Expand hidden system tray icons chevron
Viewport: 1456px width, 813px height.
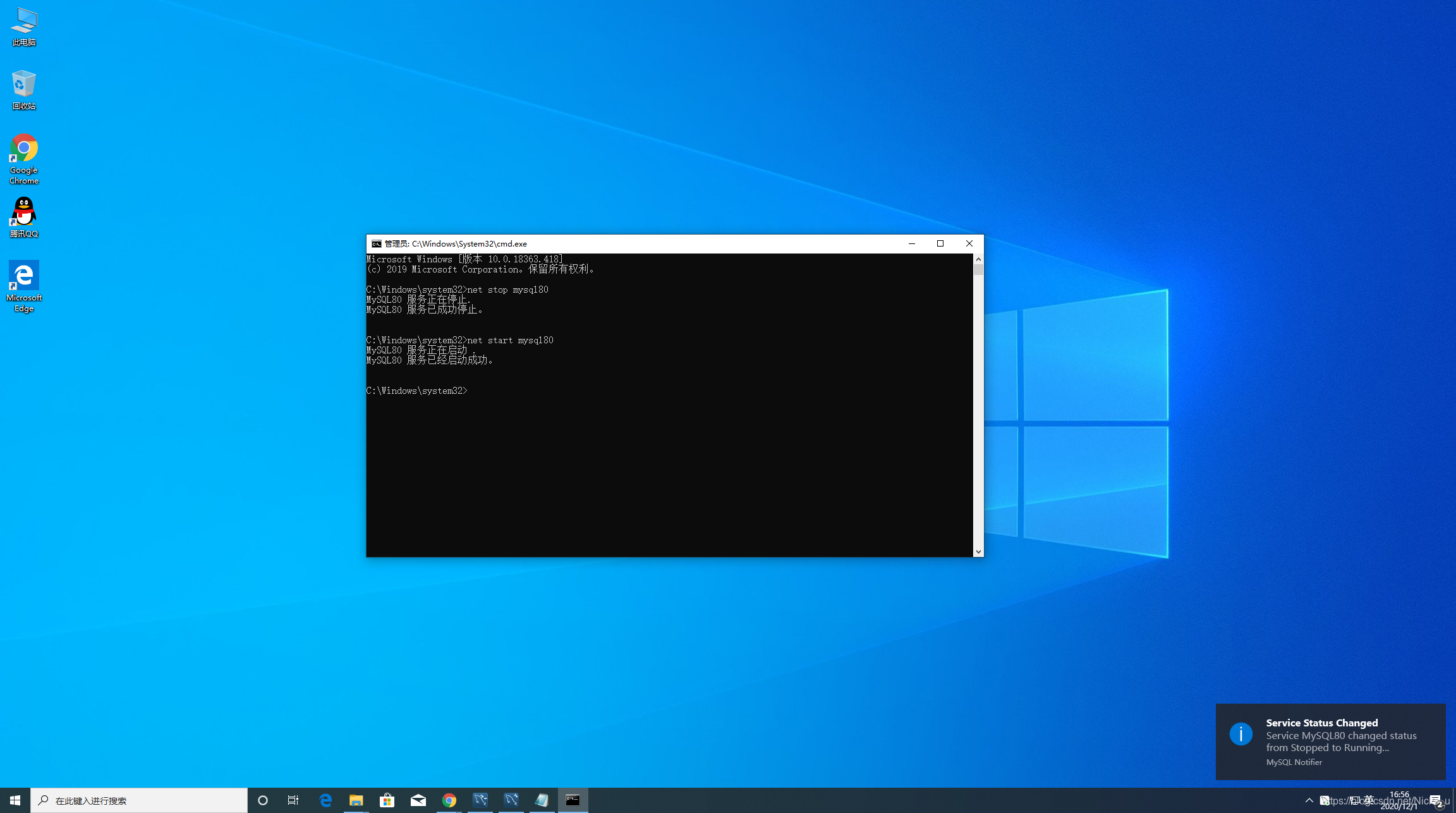[x=1309, y=800]
